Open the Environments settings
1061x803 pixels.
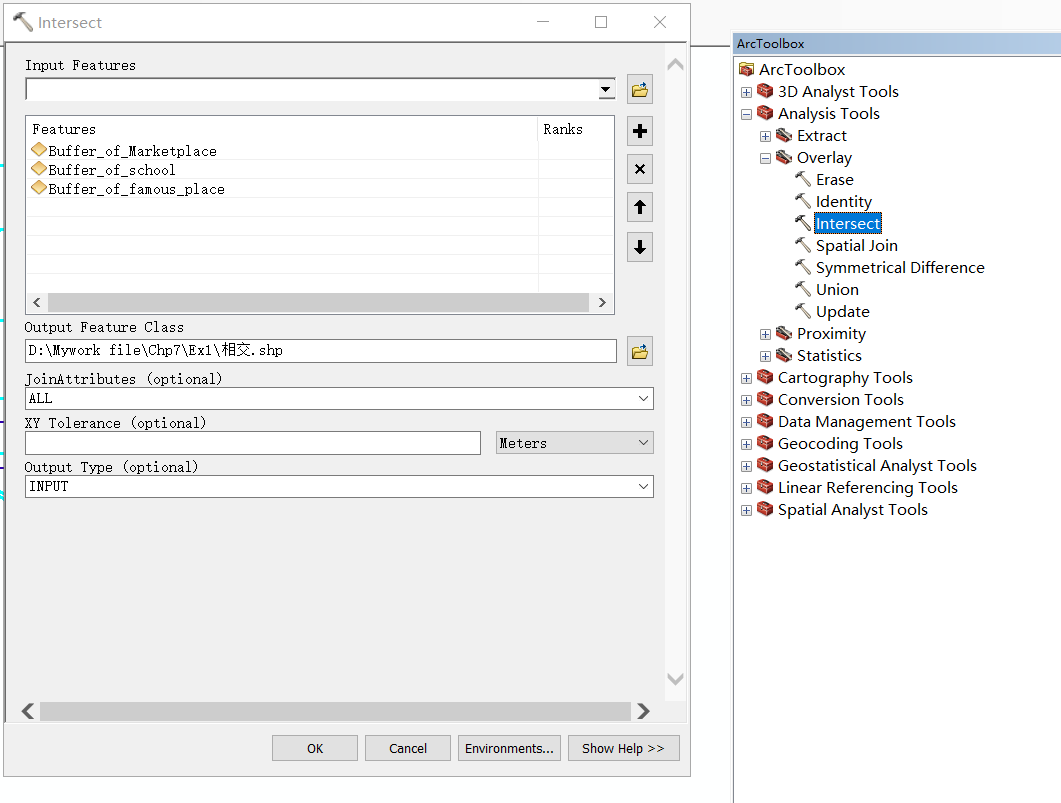pos(509,748)
